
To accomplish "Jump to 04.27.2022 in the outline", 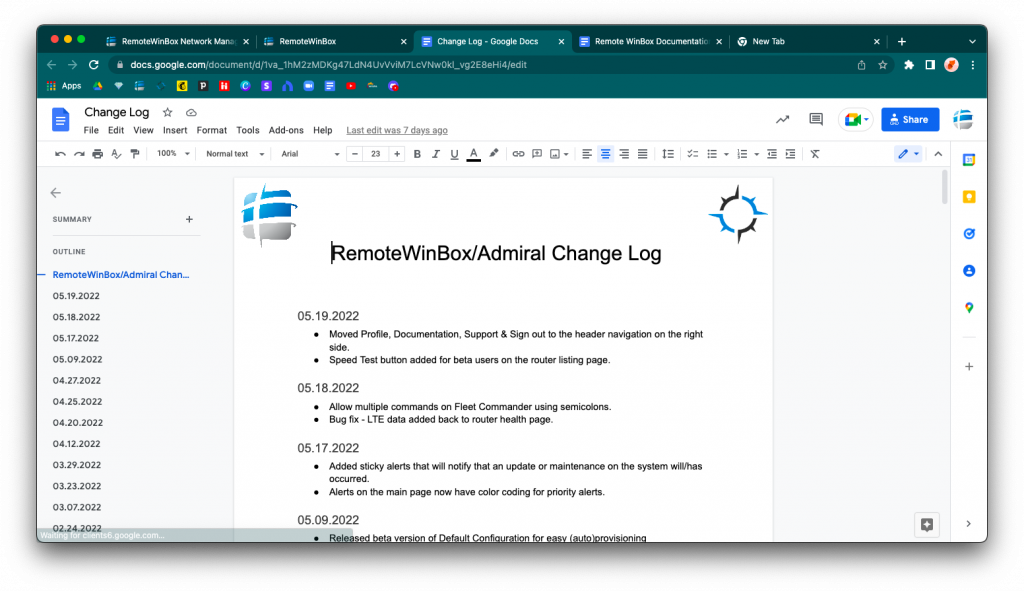I will tap(77, 380).
